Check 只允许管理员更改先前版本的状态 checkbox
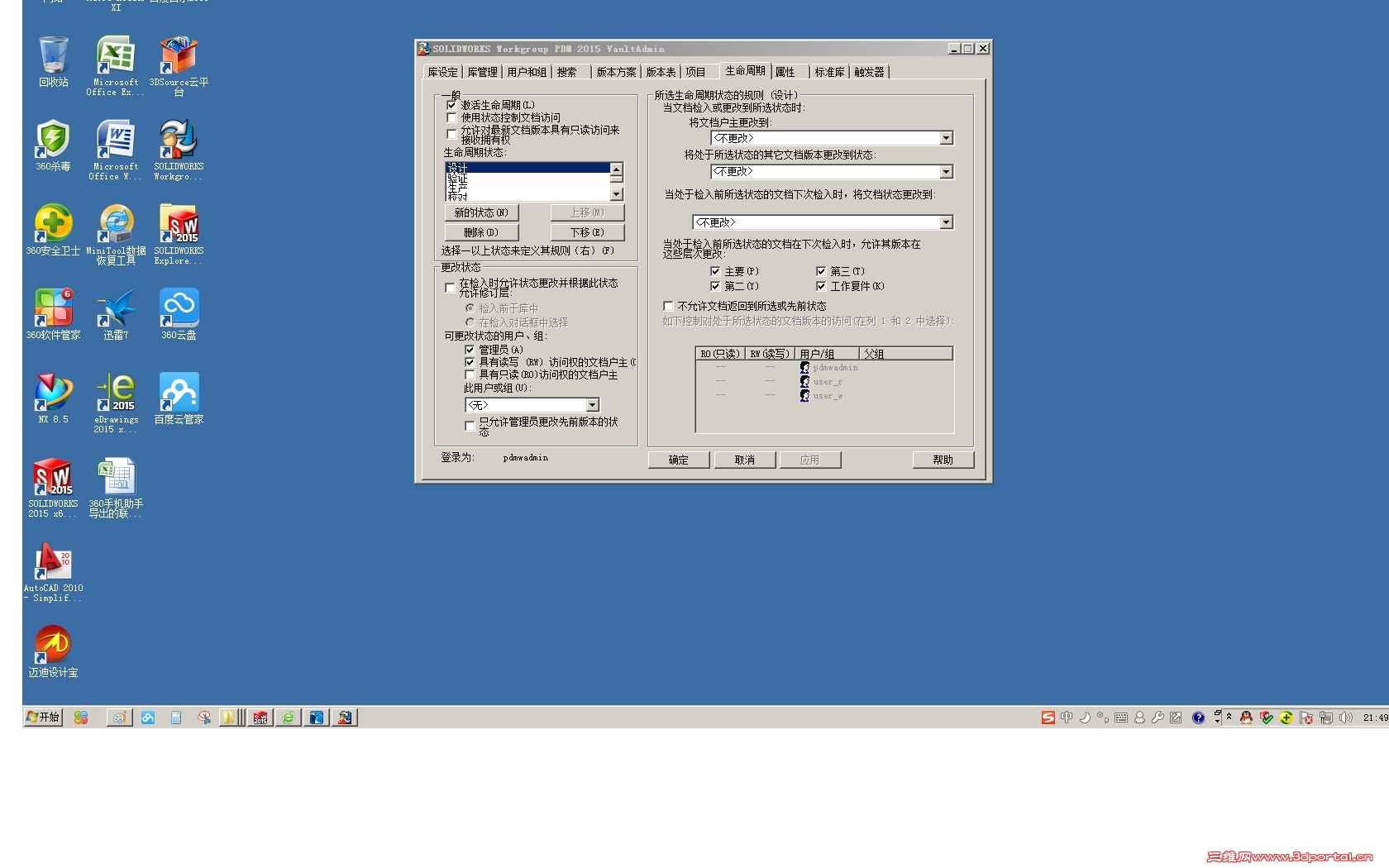This screenshot has height=868, width=1389. click(x=470, y=426)
